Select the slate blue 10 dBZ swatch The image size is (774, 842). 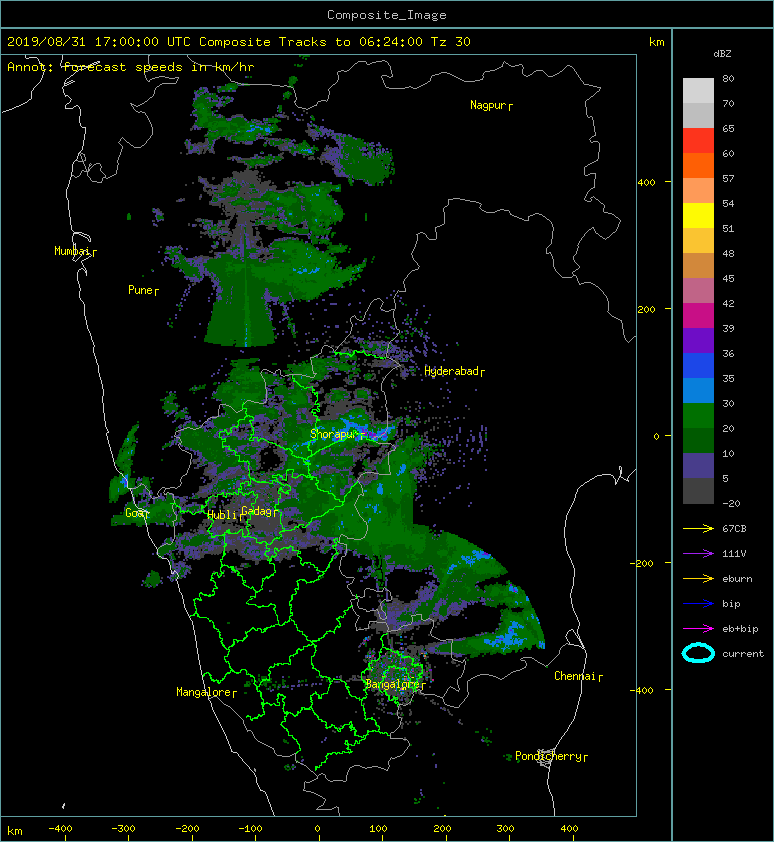[698, 466]
